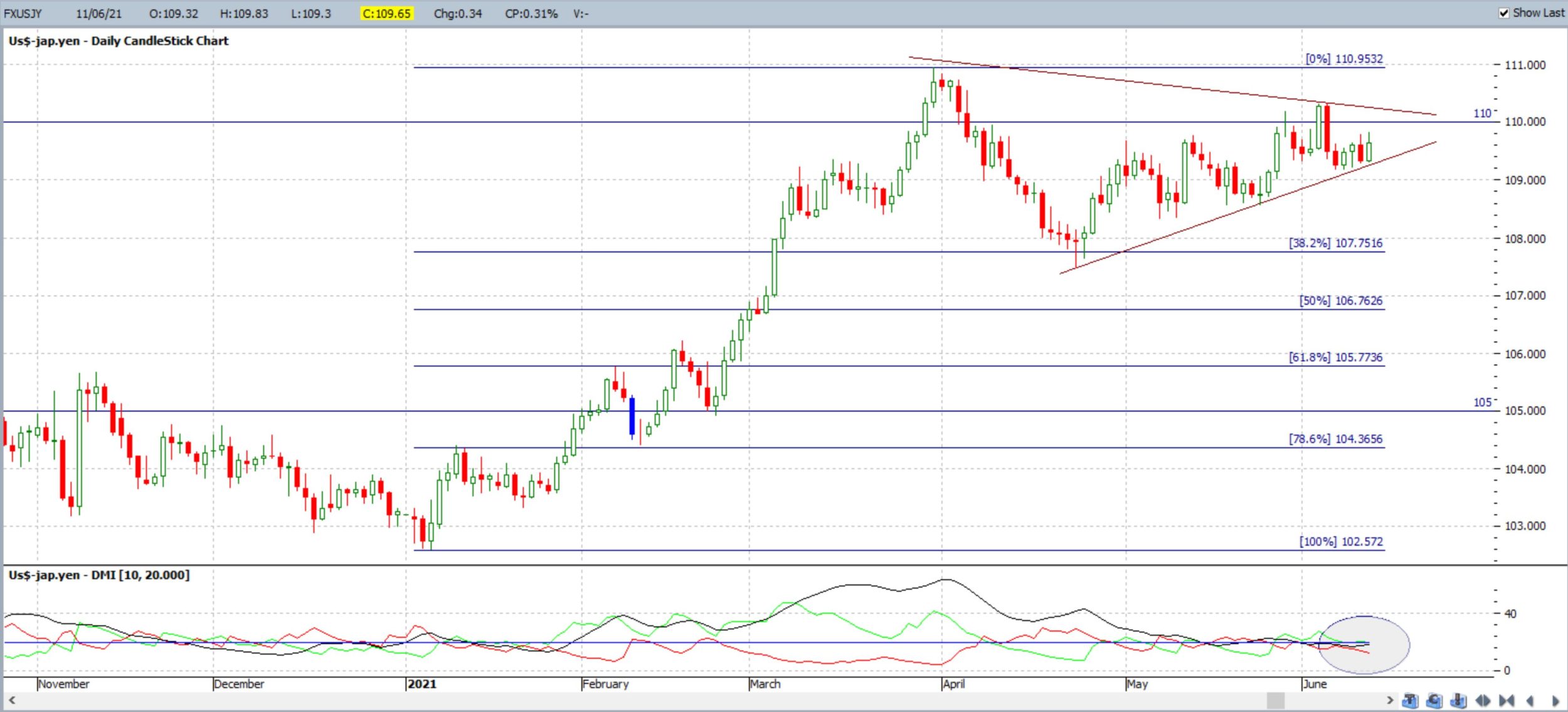
Task: Click the step-back left triangle icon
Action: point(1530,700)
